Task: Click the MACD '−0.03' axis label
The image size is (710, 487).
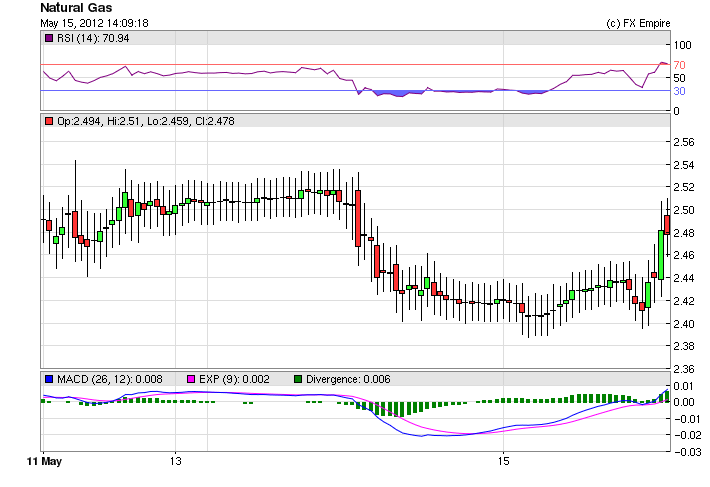Action: 687,452
